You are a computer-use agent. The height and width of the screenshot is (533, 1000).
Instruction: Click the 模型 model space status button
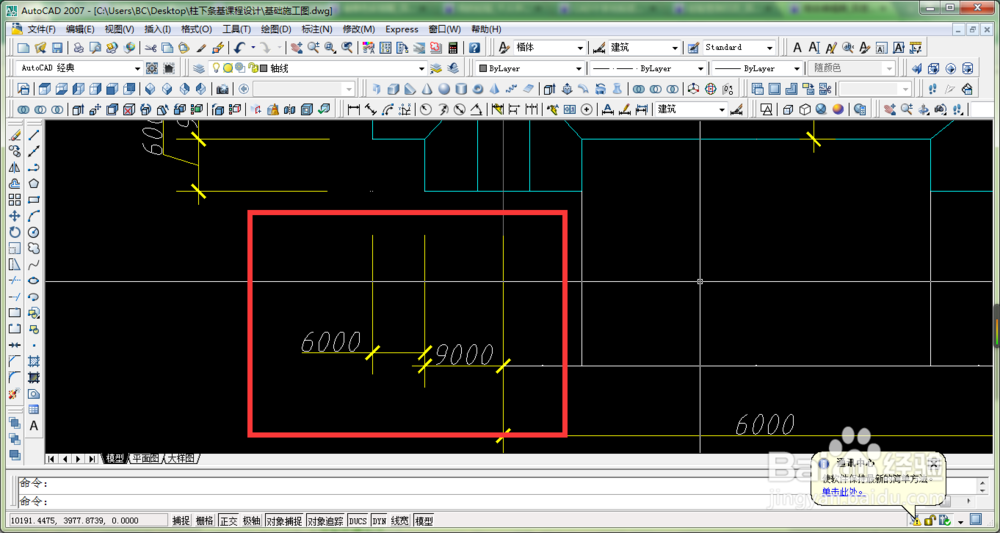coord(423,521)
